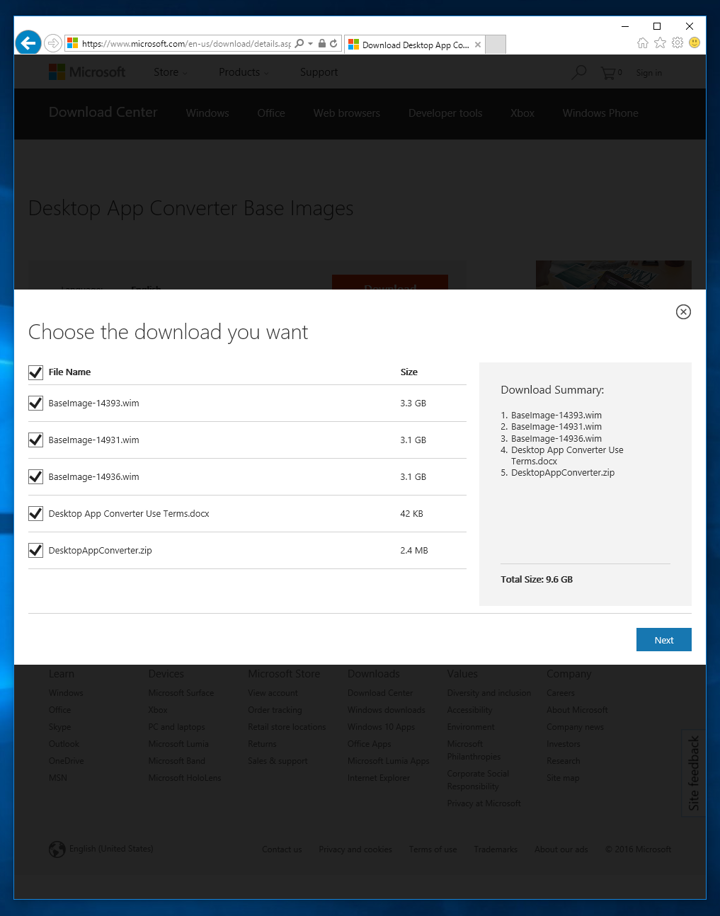Viewport: 720px width, 916px height.
Task: Open Download Center heading link
Action: 103,112
